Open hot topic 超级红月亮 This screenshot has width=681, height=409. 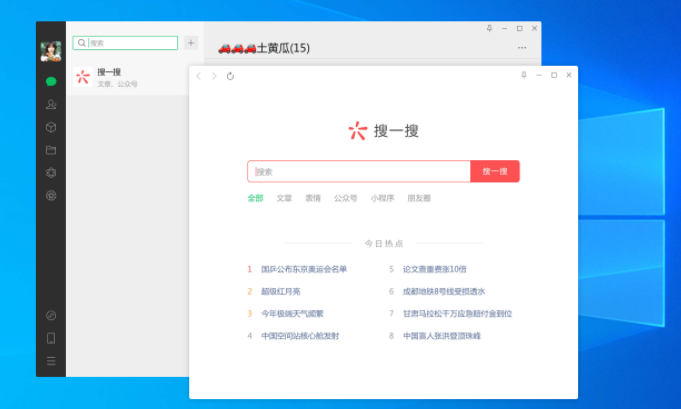coord(281,291)
